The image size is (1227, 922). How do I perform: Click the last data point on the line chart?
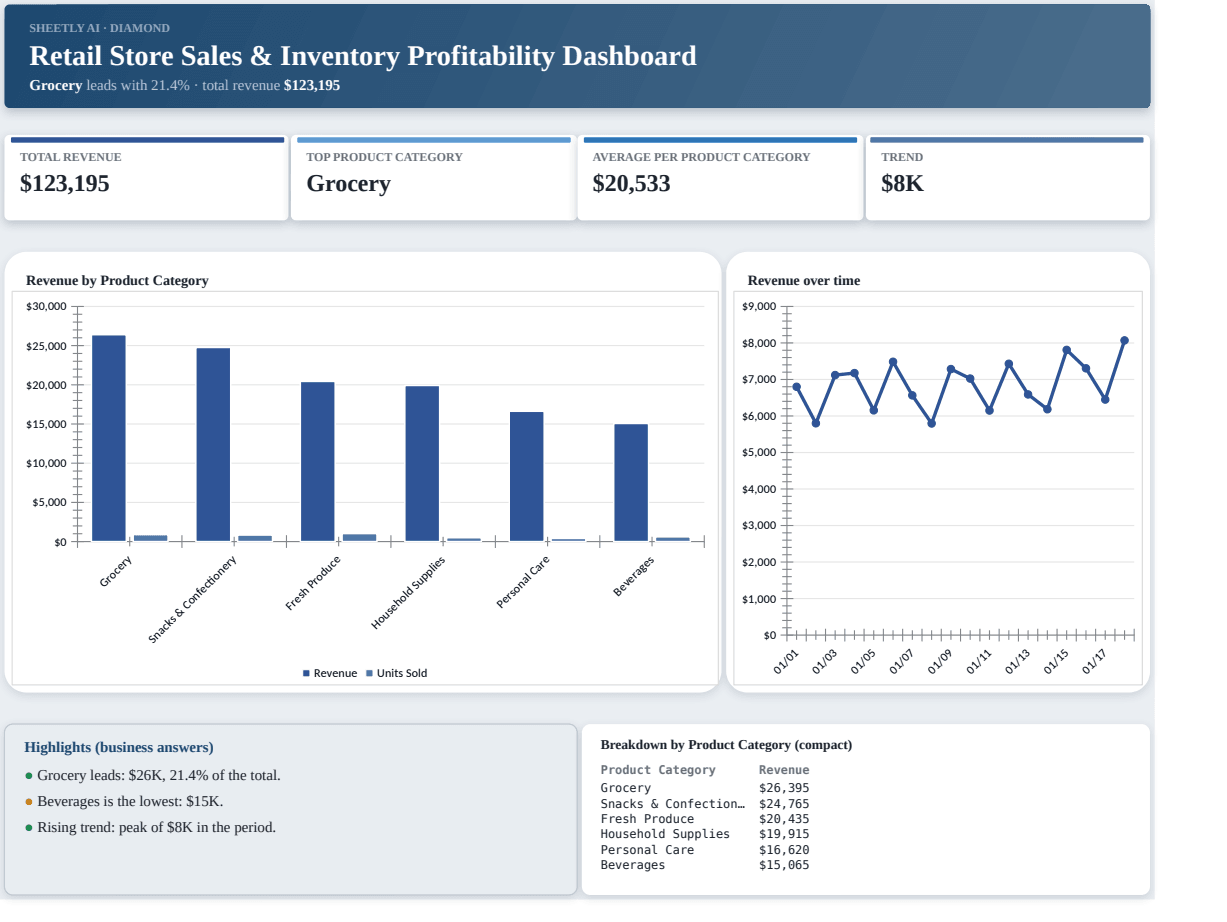click(1124, 340)
